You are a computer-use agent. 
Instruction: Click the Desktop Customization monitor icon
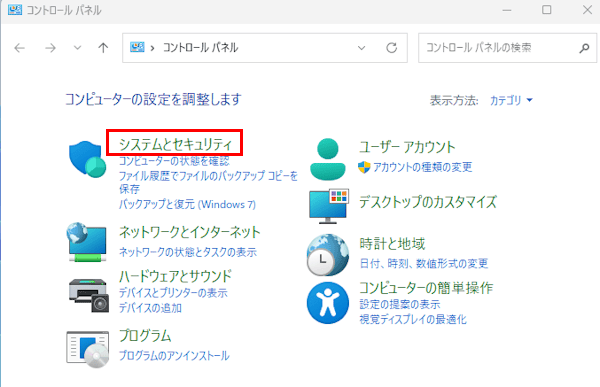[x=329, y=206]
